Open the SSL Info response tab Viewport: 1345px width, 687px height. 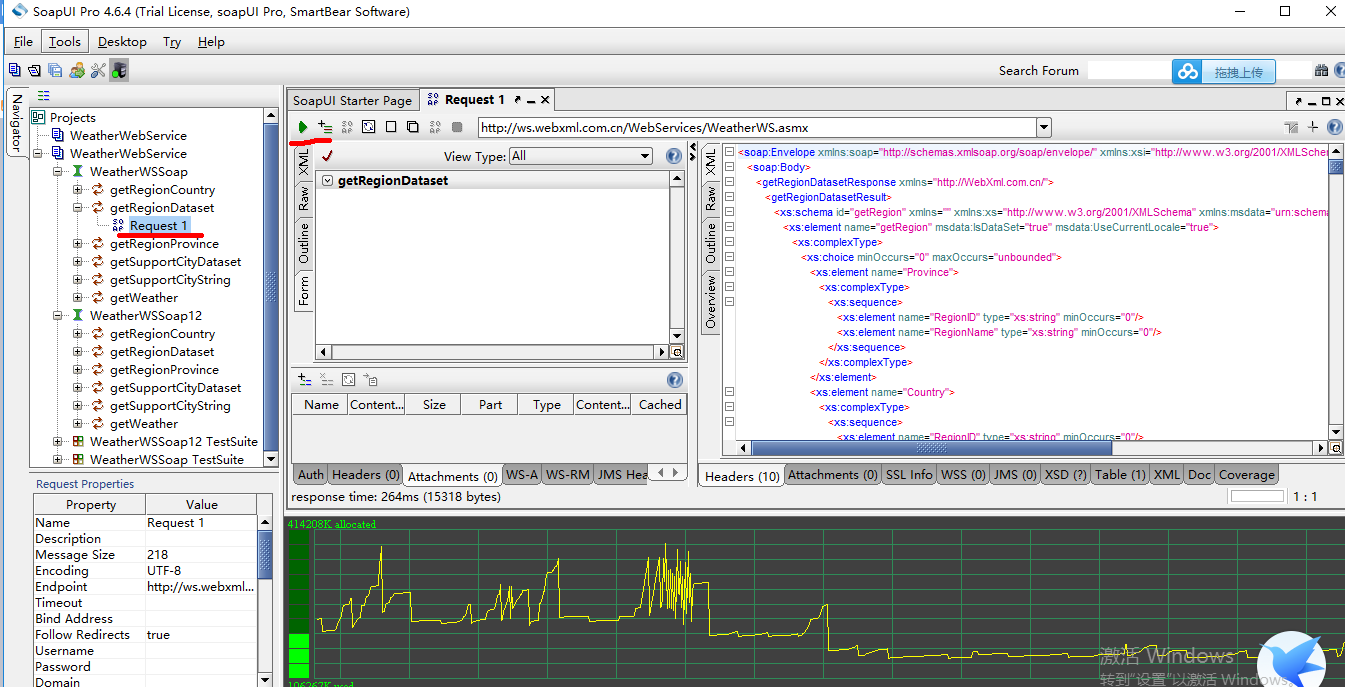(908, 475)
